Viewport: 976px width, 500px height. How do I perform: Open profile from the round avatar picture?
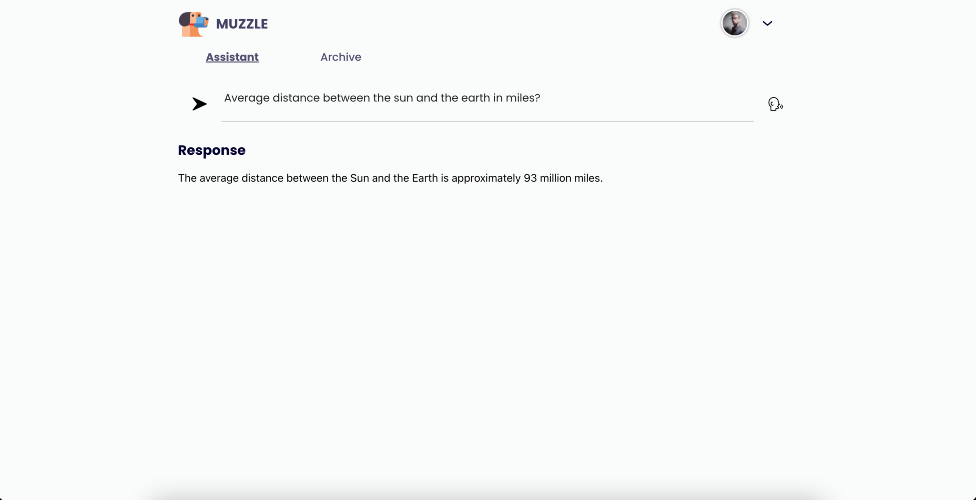(735, 23)
